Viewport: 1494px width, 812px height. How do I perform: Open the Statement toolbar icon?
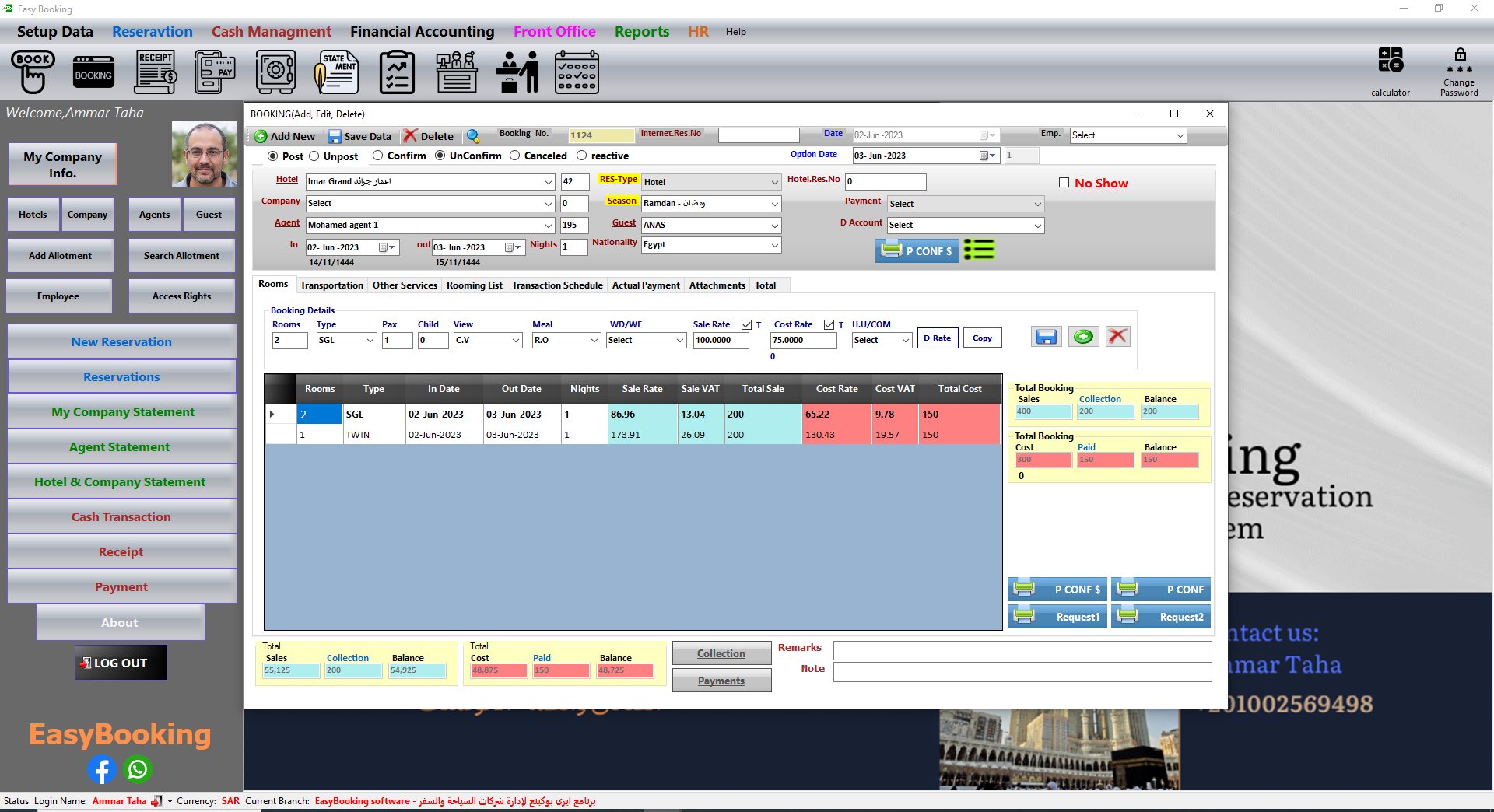336,72
